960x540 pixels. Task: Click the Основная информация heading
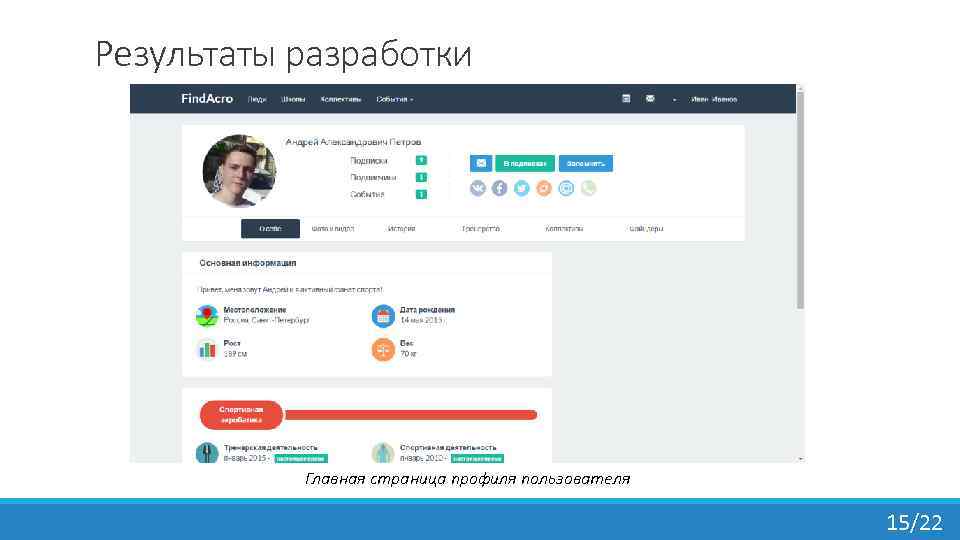tap(248, 263)
